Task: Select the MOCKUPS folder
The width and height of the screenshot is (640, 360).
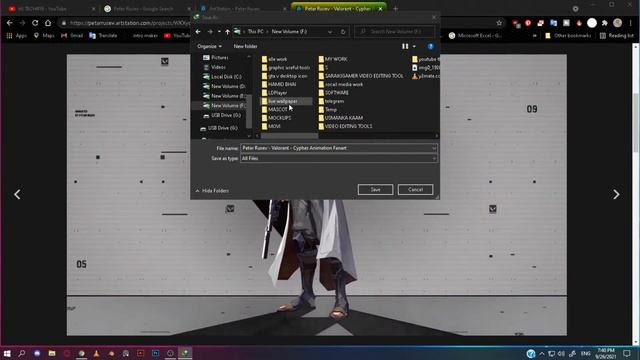Action: [x=276, y=118]
